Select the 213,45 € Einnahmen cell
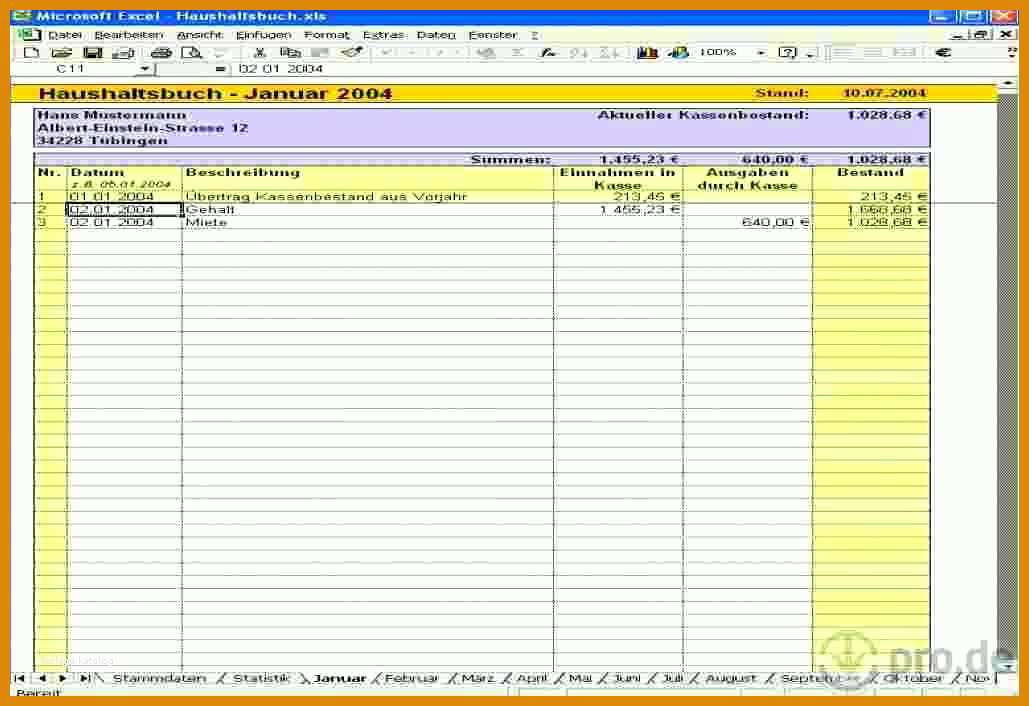The height and width of the screenshot is (706, 1029). 618,197
